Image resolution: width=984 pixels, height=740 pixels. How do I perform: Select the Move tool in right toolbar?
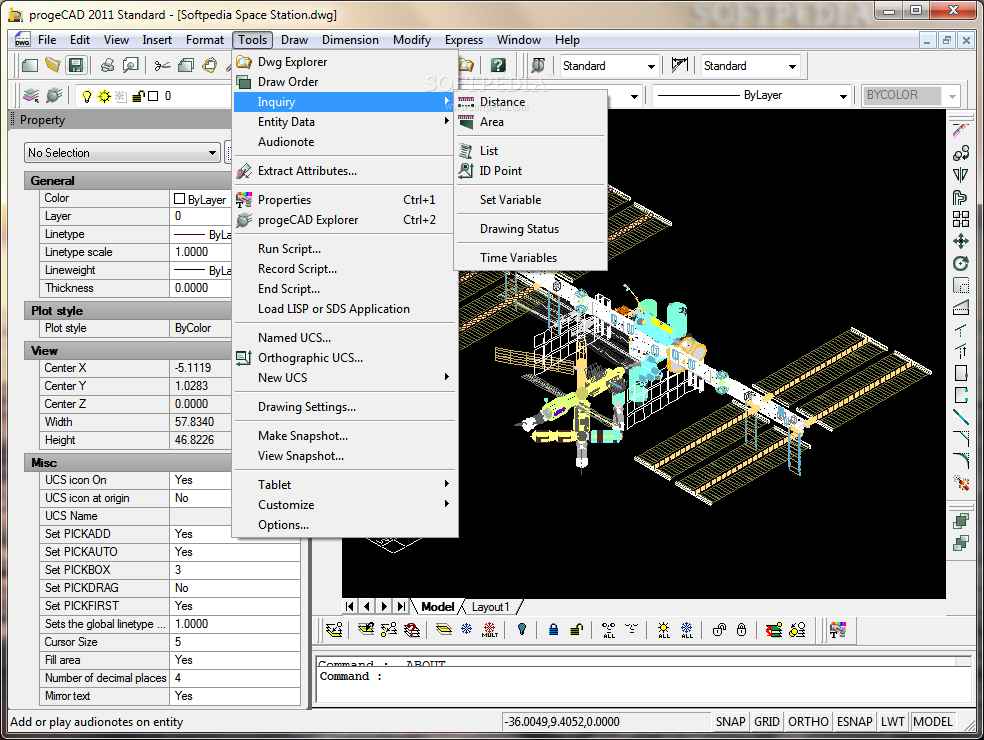pyautogui.click(x=961, y=241)
